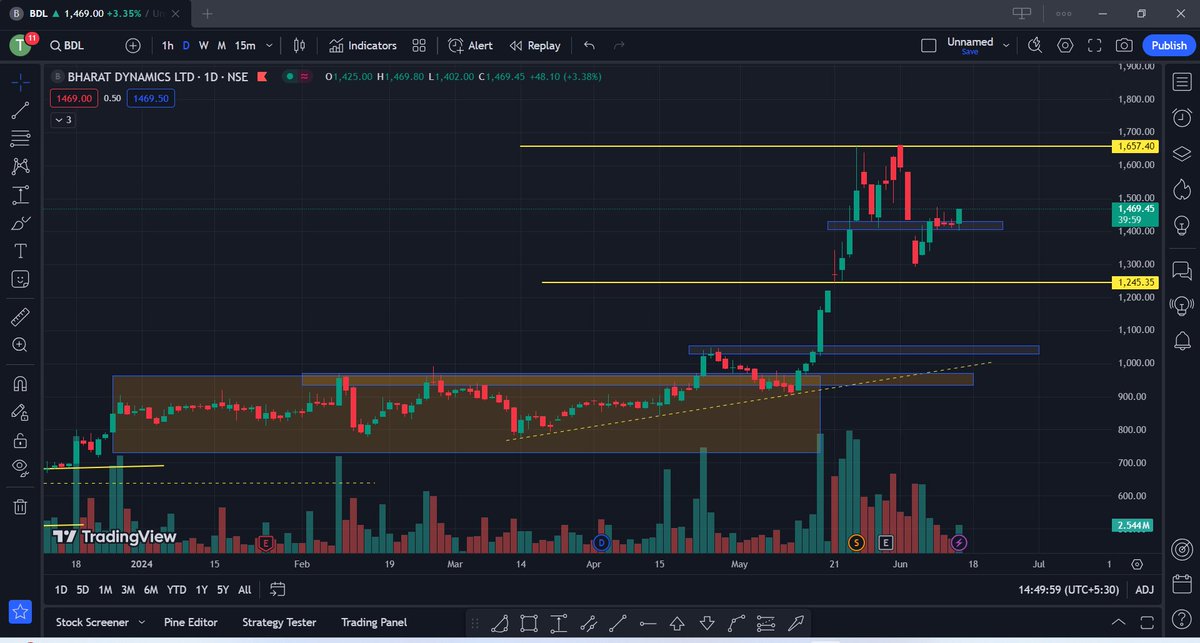Open the object tree layers panel
The width and height of the screenshot is (1200, 643).
click(x=1182, y=154)
